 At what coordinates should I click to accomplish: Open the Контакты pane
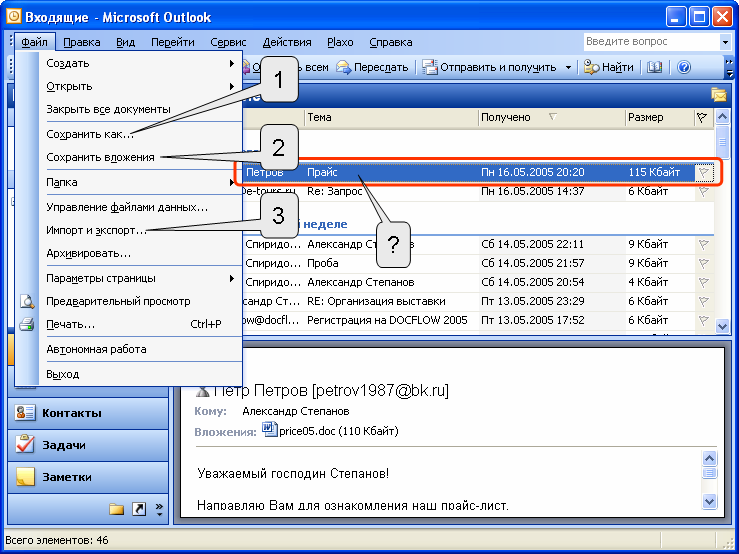(x=88, y=413)
